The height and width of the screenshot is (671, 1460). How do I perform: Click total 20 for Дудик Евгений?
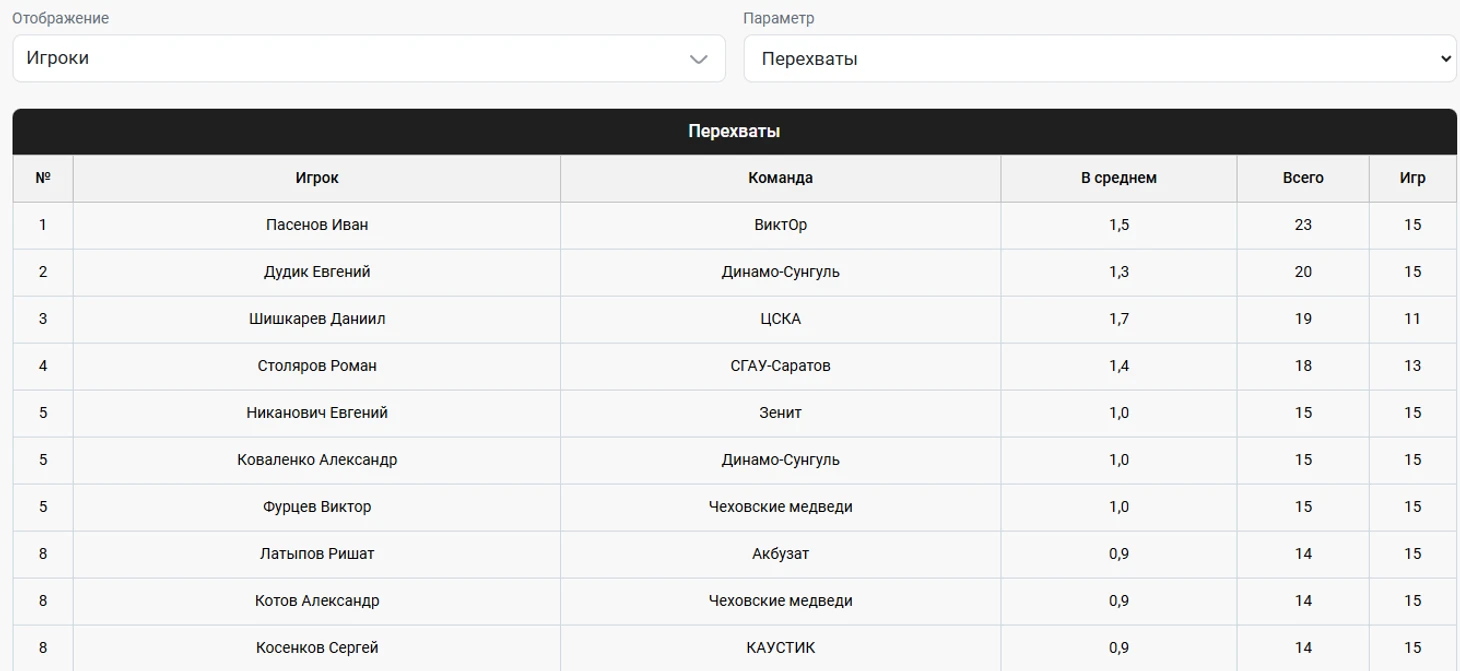(1303, 272)
